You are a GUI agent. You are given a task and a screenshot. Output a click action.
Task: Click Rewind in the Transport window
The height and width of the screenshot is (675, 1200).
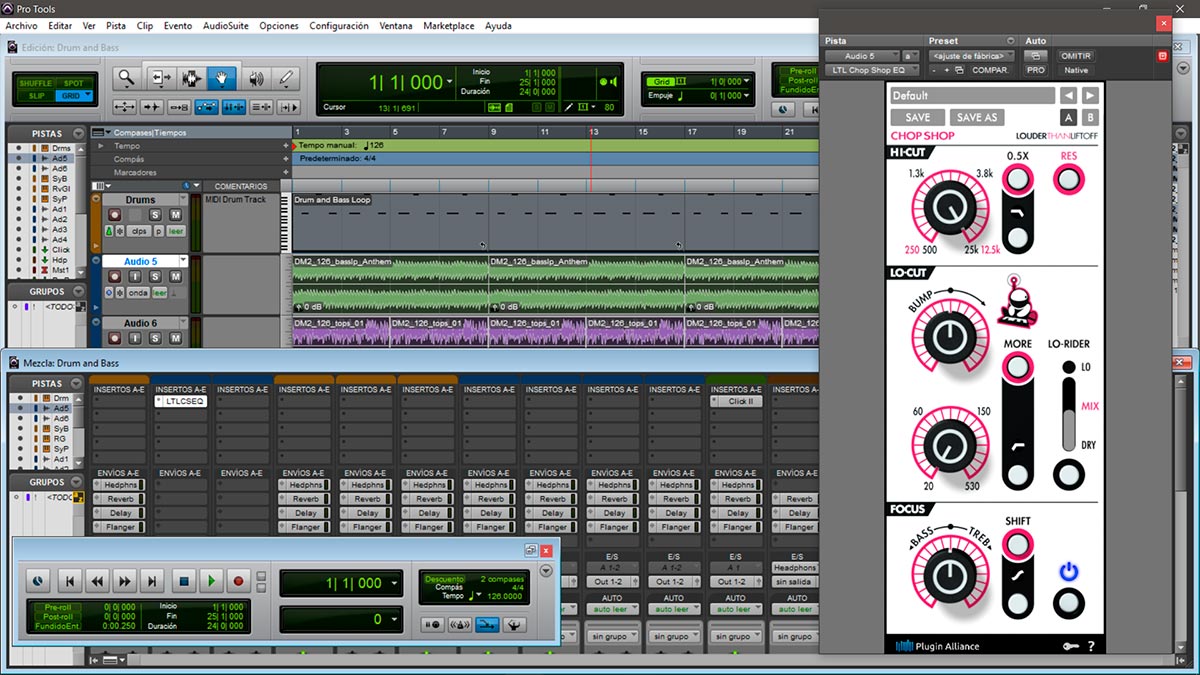point(97,580)
